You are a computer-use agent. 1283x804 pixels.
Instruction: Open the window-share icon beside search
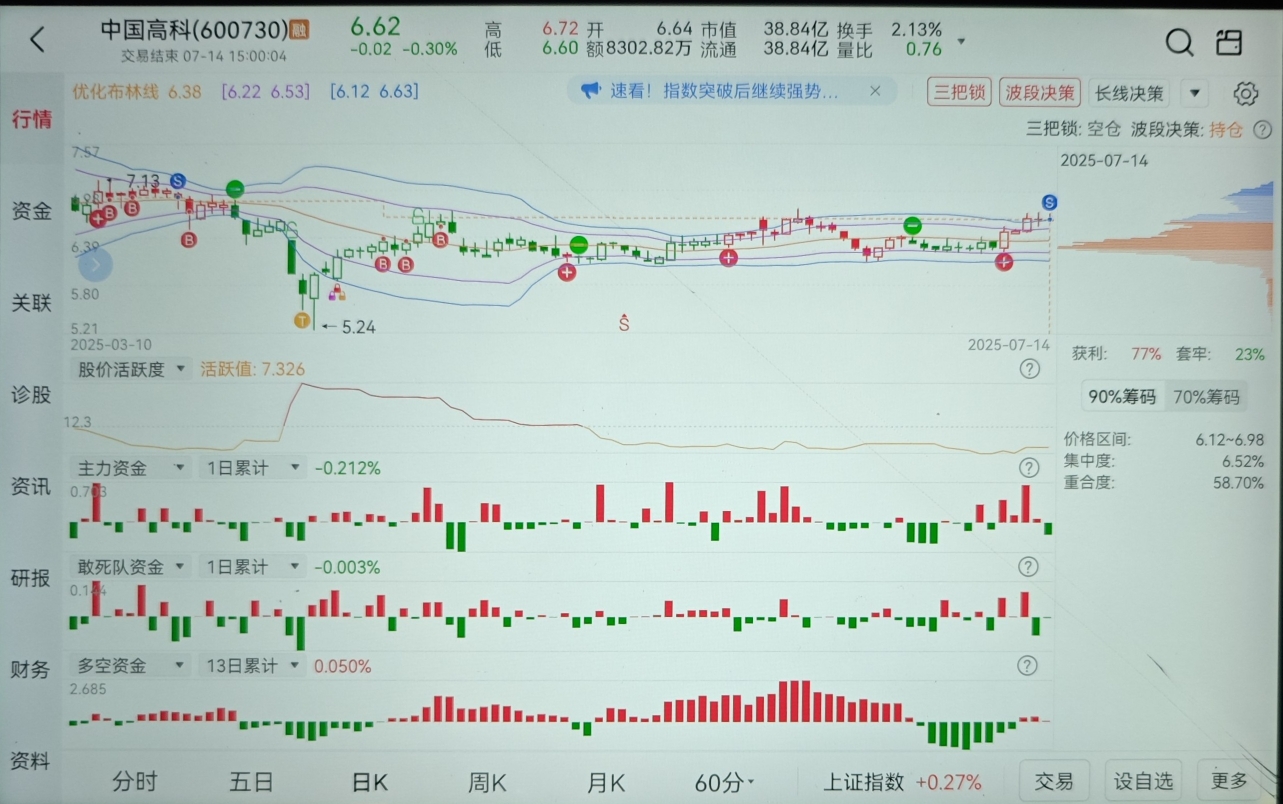tap(1229, 42)
